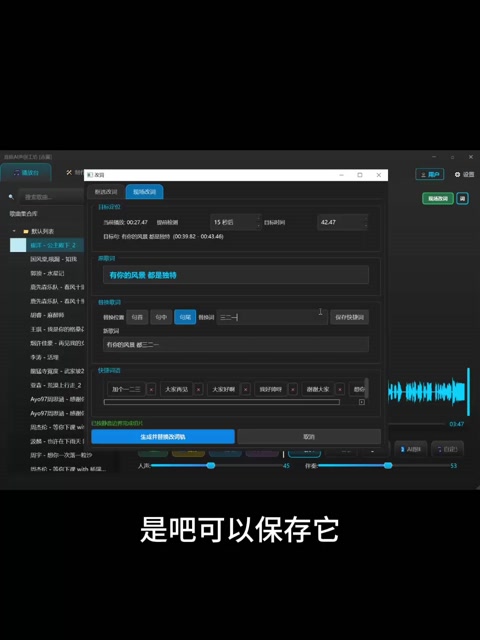Open the main window tab with the tools icon
480x640 pixels.
pyautogui.click(x=73, y=173)
